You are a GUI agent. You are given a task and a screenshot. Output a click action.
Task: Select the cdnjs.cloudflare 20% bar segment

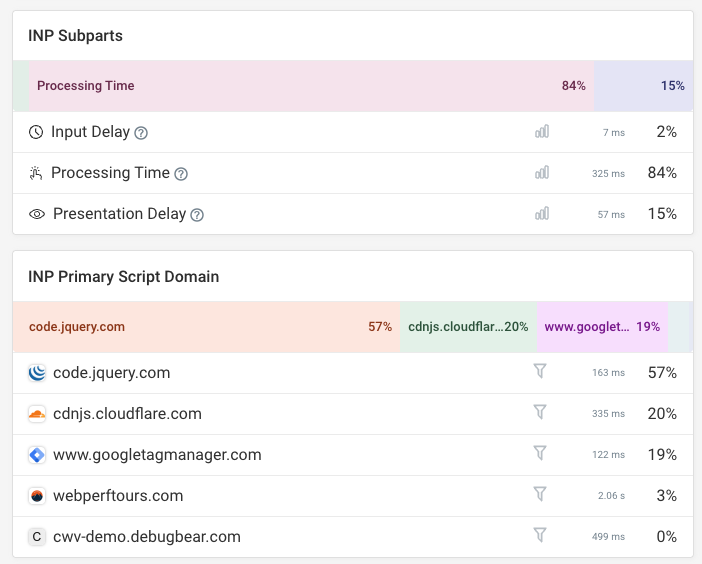[x=468, y=327]
